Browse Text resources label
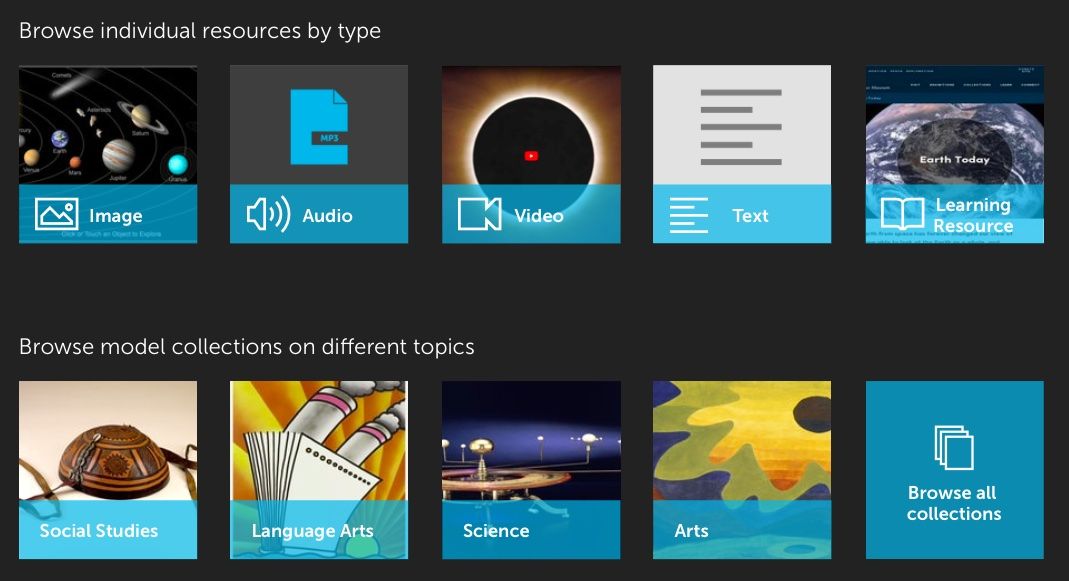The image size is (1069, 581). pos(750,215)
